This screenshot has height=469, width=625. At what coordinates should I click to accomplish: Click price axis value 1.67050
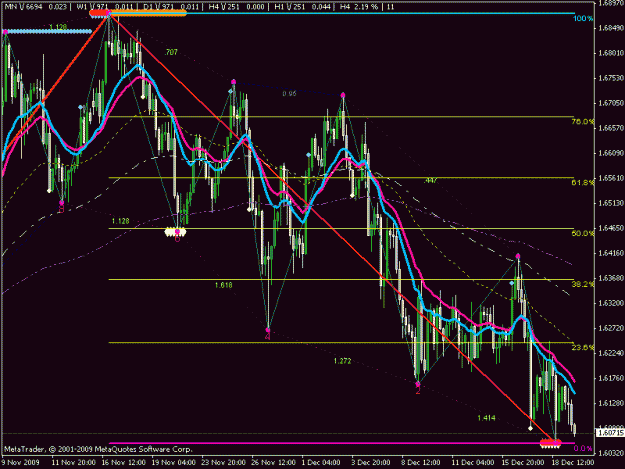[x=611, y=103]
